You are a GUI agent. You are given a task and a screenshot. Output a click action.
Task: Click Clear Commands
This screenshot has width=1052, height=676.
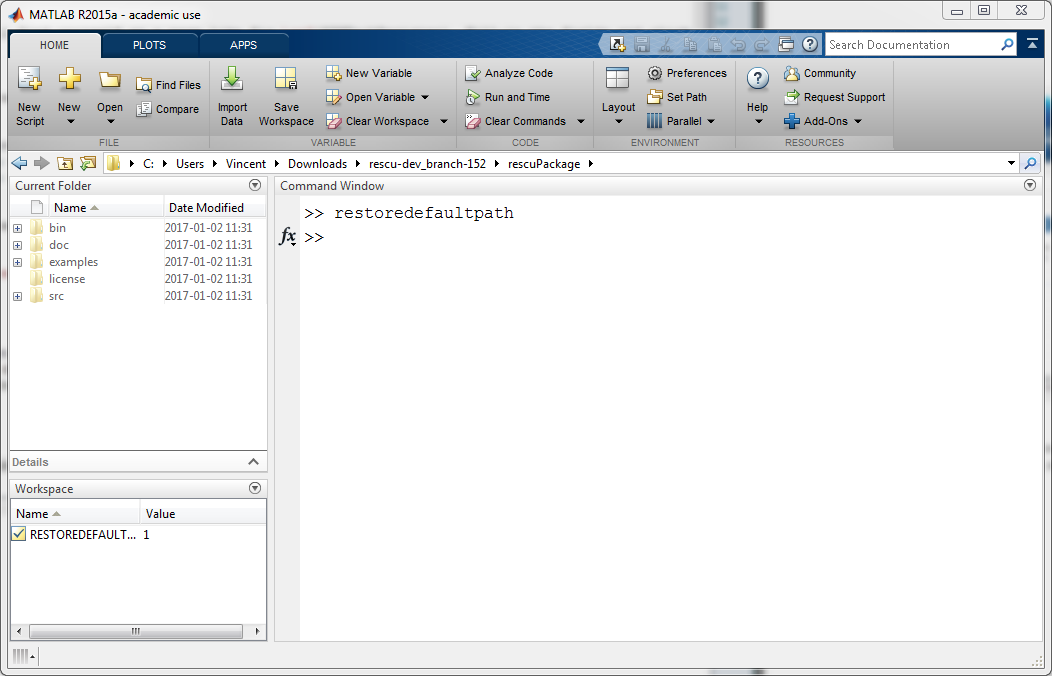tap(516, 121)
